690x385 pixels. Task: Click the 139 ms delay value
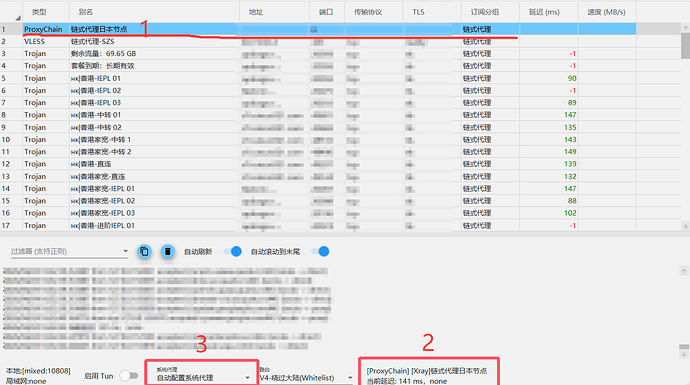point(570,164)
